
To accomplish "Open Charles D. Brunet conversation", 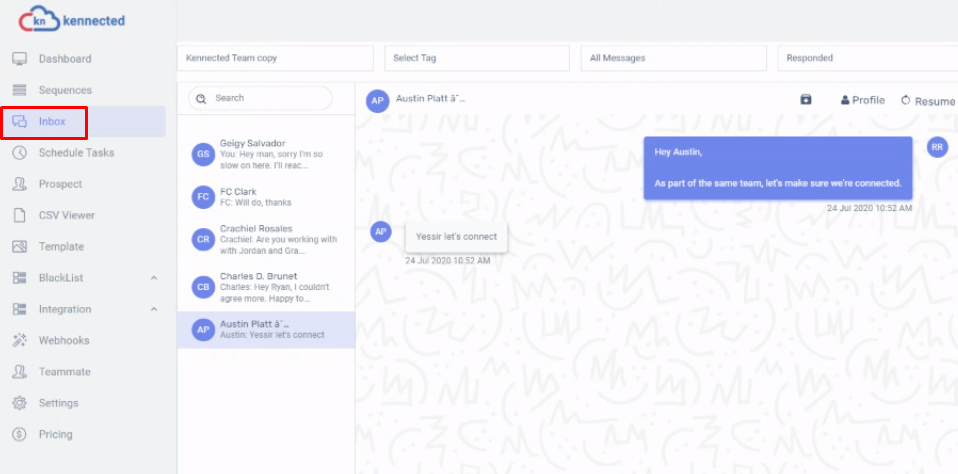I will [266, 287].
